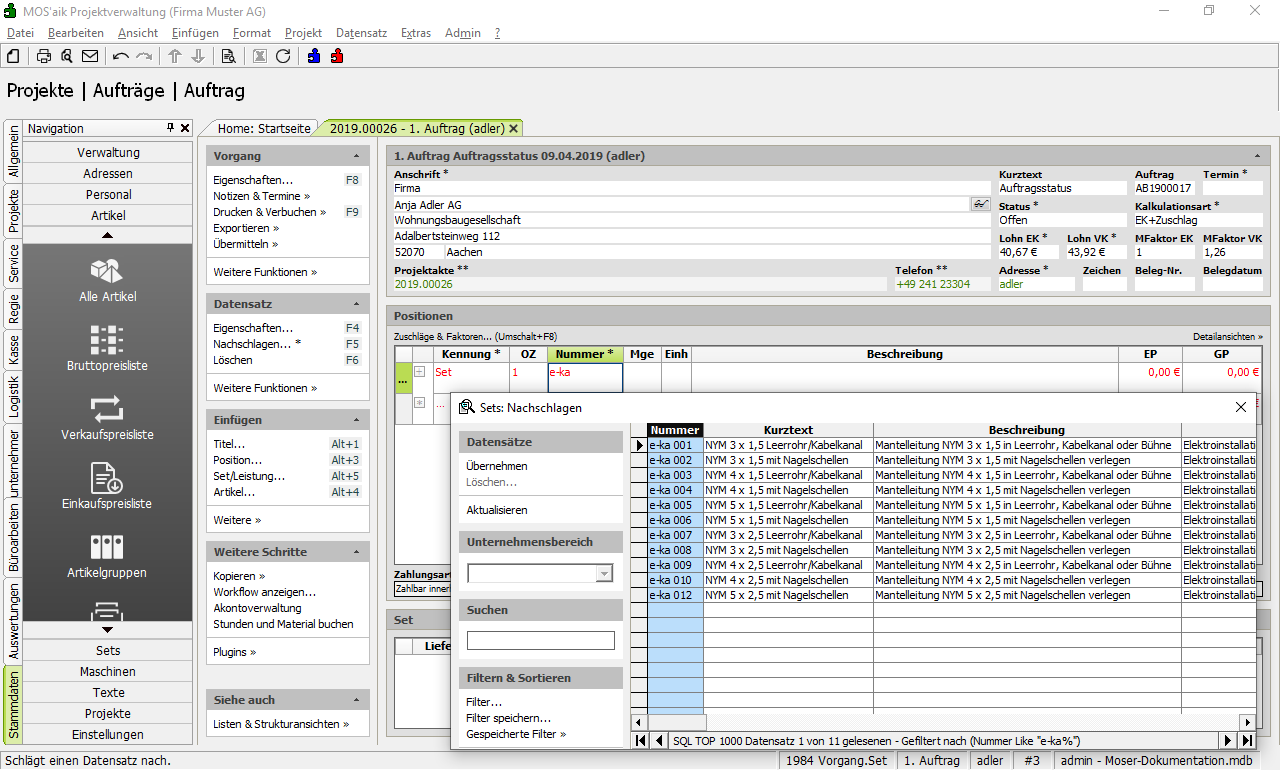Click the blue puzzle piece icon
Viewport: 1280px width, 770px height.
[x=314, y=56]
